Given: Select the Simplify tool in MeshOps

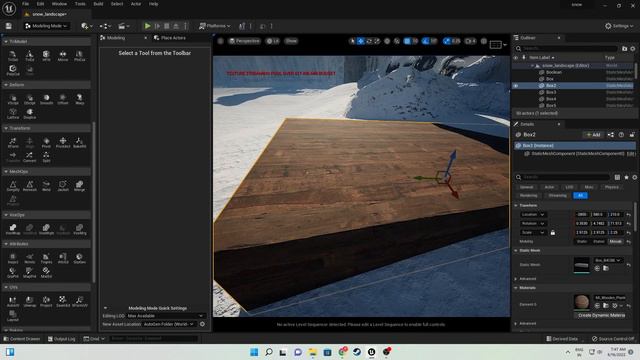Looking at the screenshot, I should [13, 187].
